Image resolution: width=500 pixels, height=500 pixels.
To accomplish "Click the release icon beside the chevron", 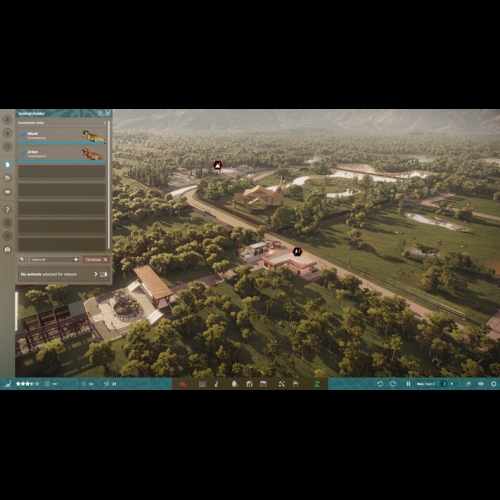I will pos(104,274).
